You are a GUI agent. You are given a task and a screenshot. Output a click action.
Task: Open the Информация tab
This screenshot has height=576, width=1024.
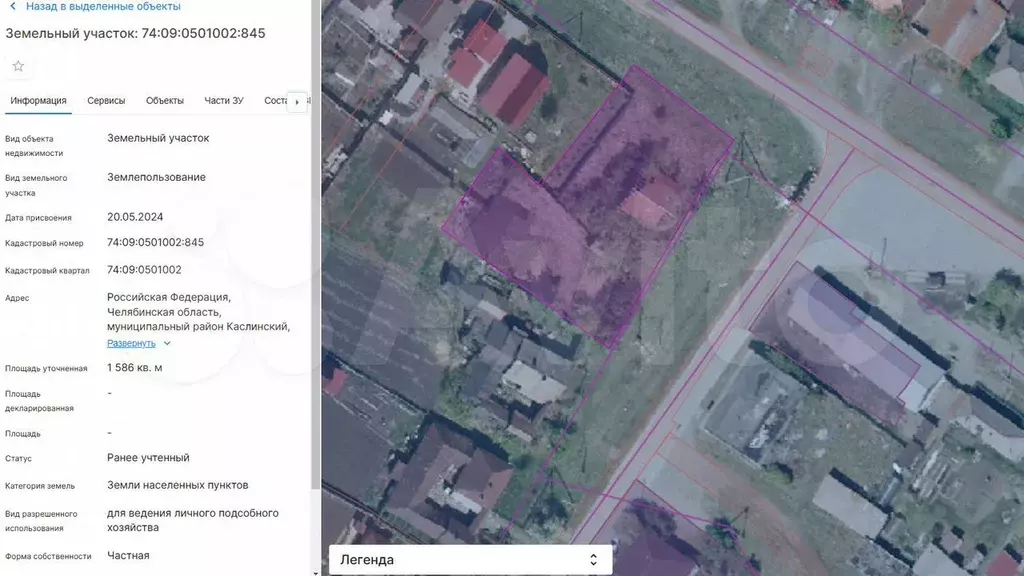pyautogui.click(x=38, y=101)
